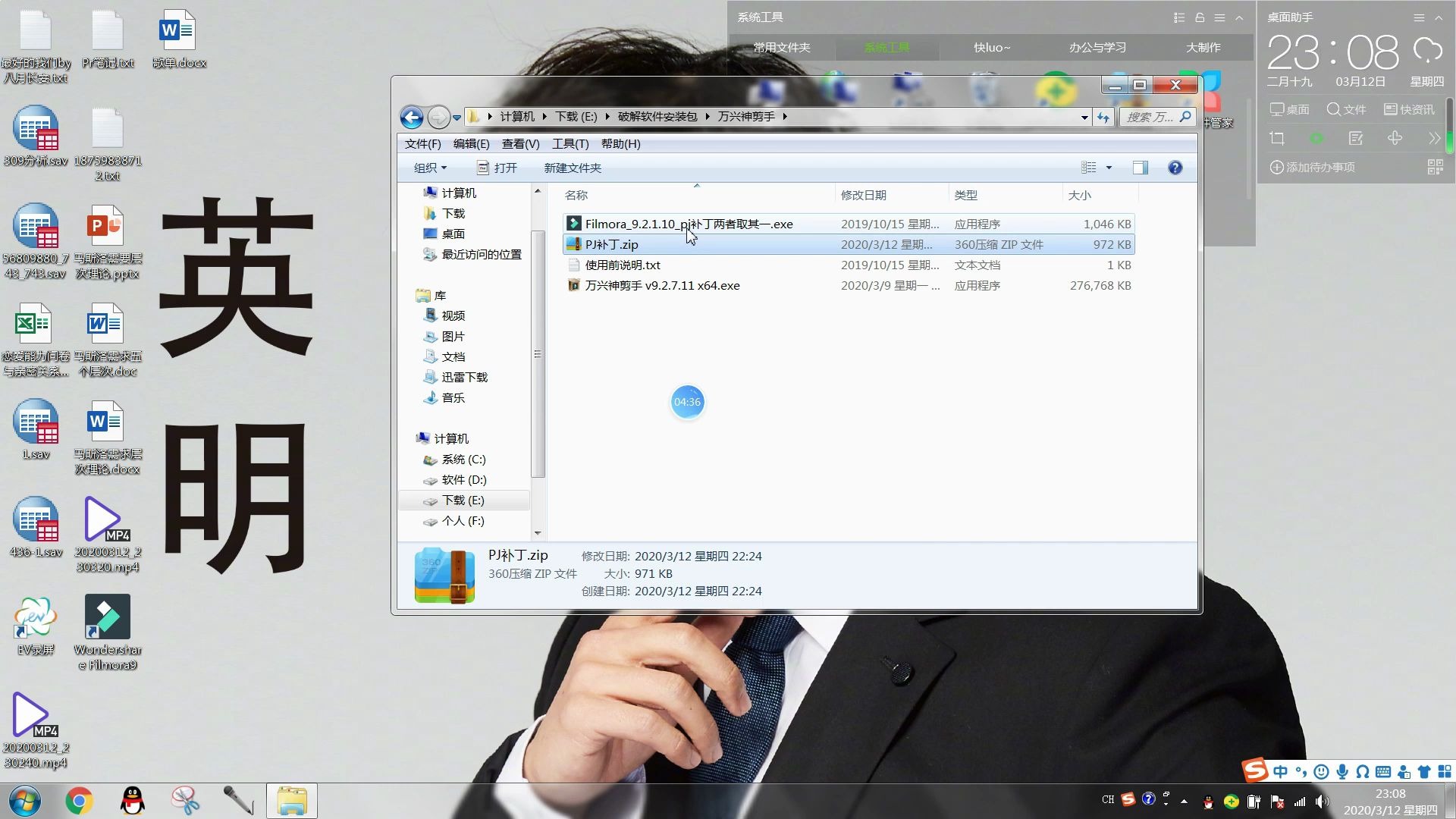The height and width of the screenshot is (819, 1456).
Task: Open the 查看(V) menu
Action: [520, 144]
